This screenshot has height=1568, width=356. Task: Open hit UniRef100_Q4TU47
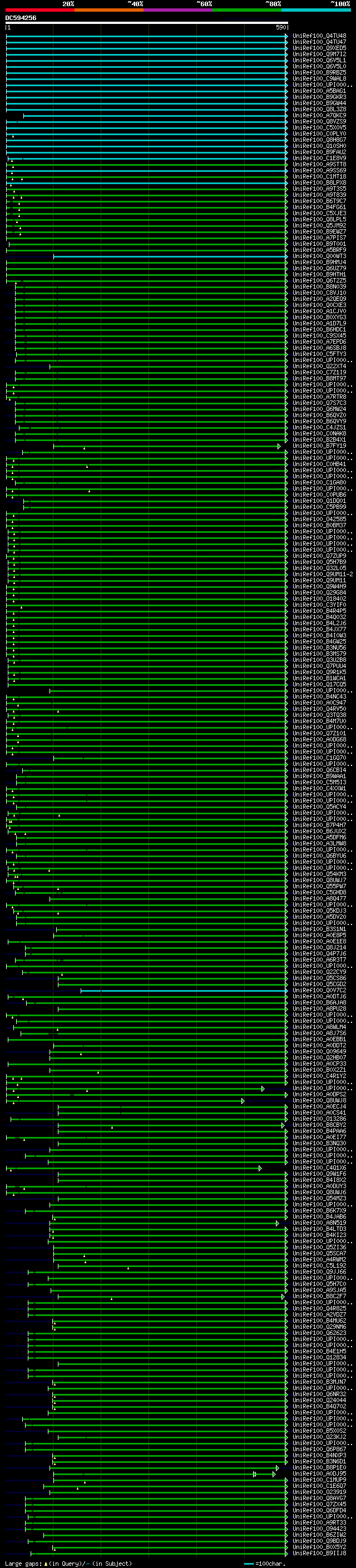(x=319, y=42)
